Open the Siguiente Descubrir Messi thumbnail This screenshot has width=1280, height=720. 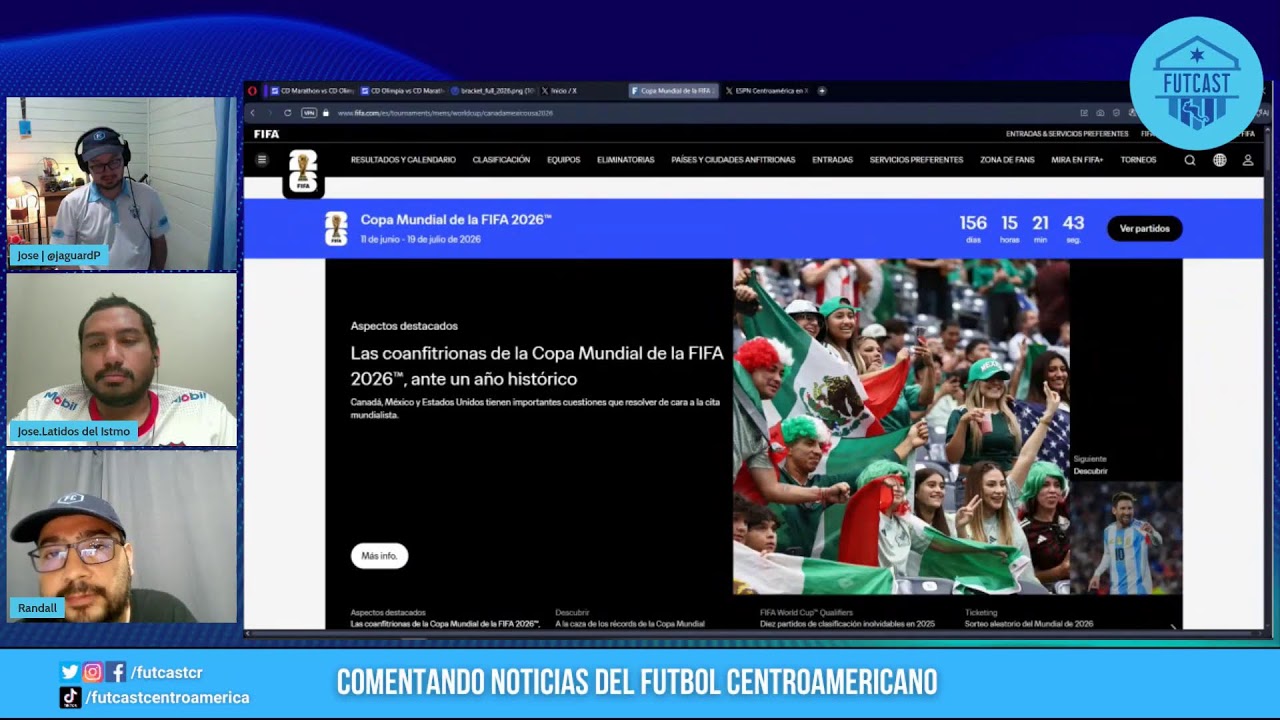(1126, 538)
